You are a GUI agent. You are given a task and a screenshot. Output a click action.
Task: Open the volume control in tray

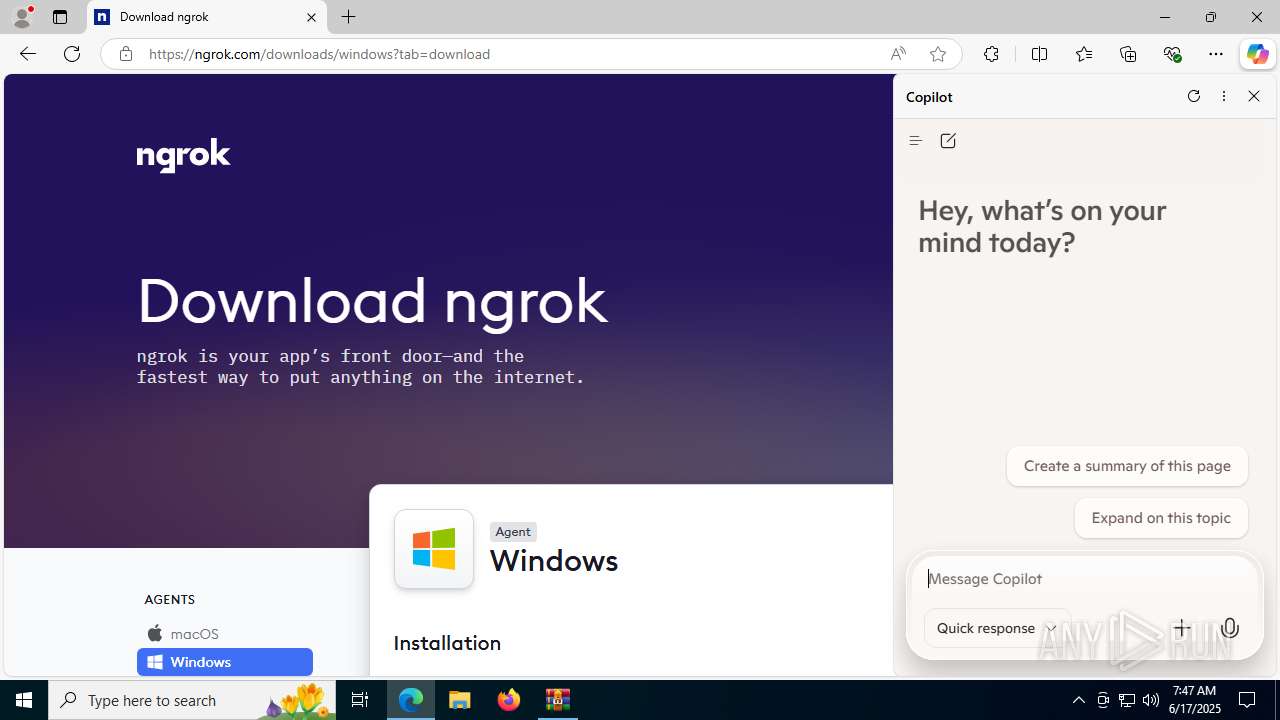coord(1151,700)
